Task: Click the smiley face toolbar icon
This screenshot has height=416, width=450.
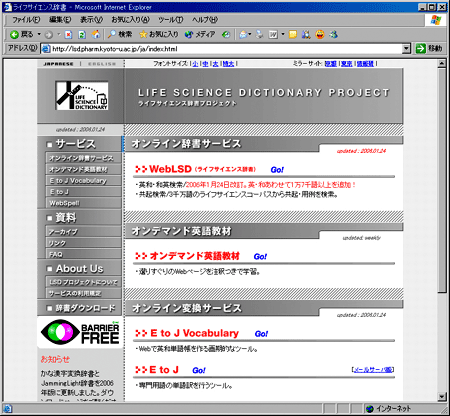Action: tap(320, 34)
